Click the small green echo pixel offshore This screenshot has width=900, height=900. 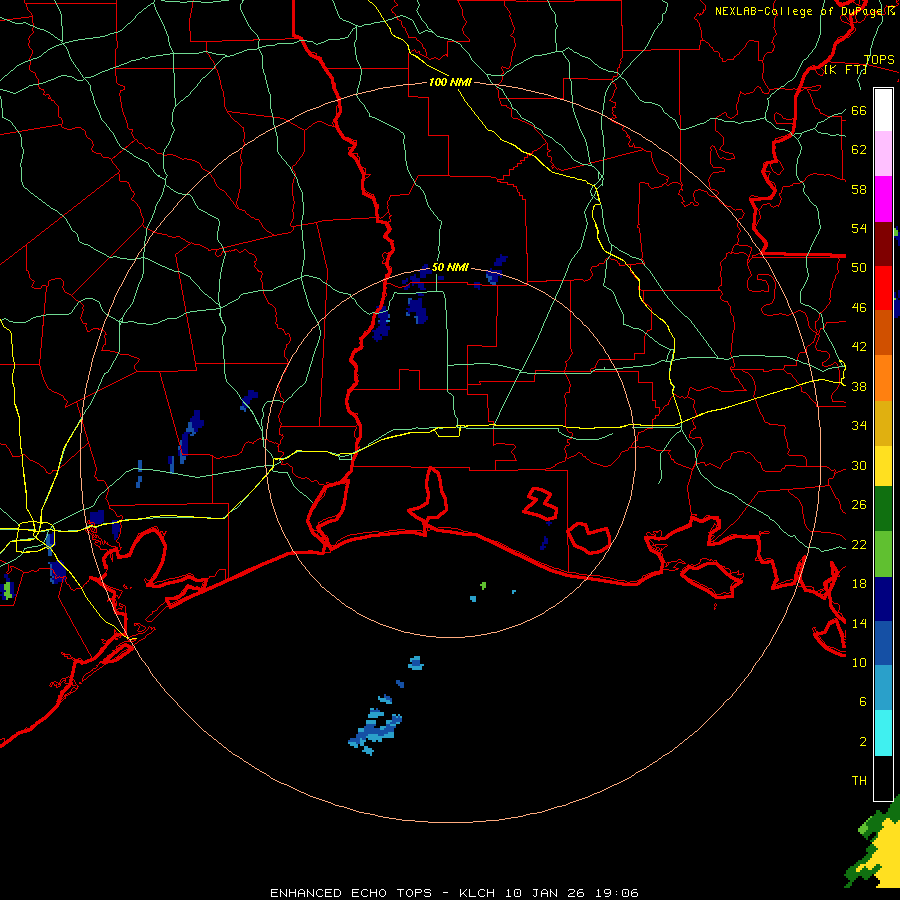pyautogui.click(x=483, y=585)
